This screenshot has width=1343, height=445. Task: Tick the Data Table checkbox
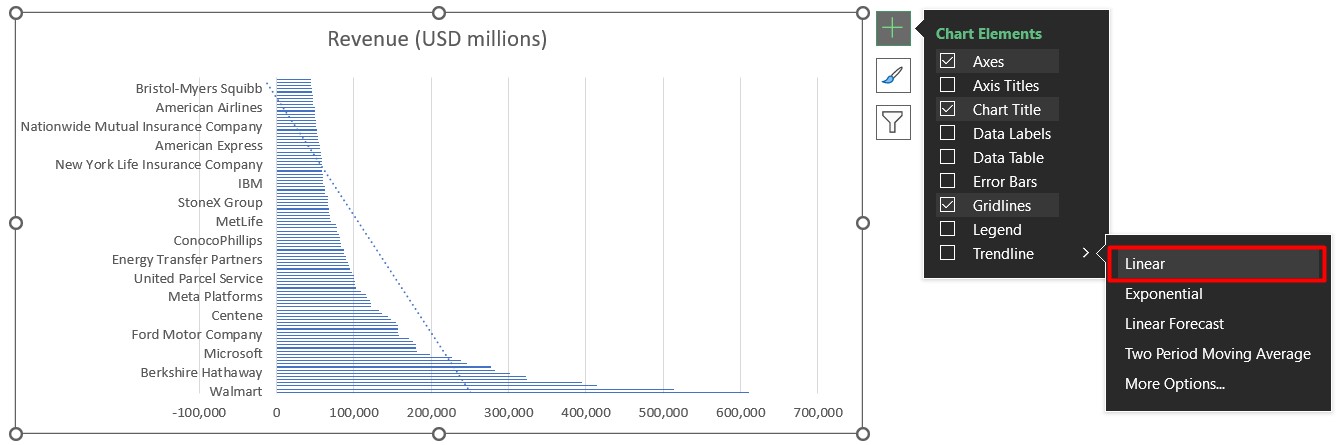[x=947, y=157]
